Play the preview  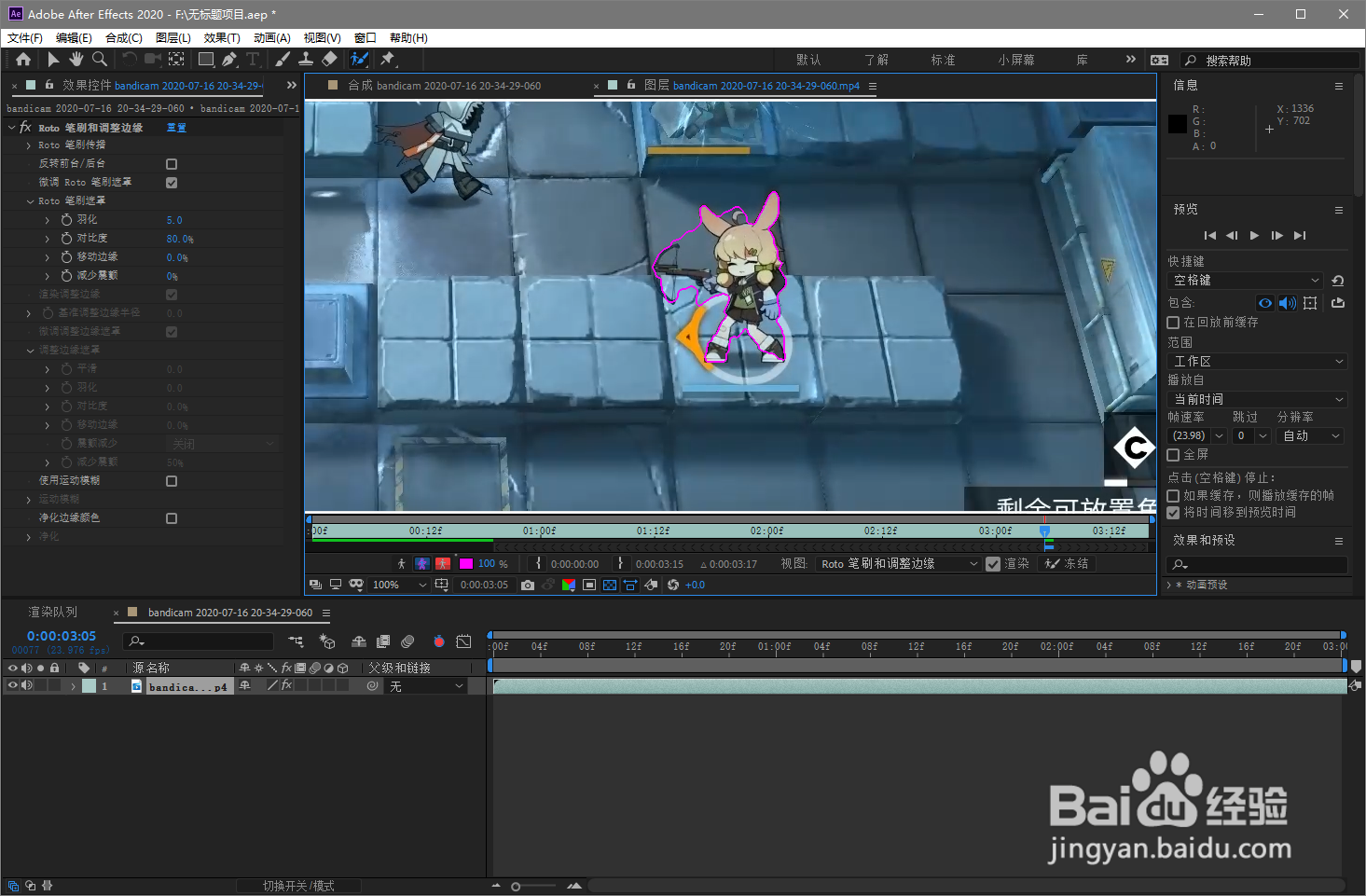tap(1254, 235)
